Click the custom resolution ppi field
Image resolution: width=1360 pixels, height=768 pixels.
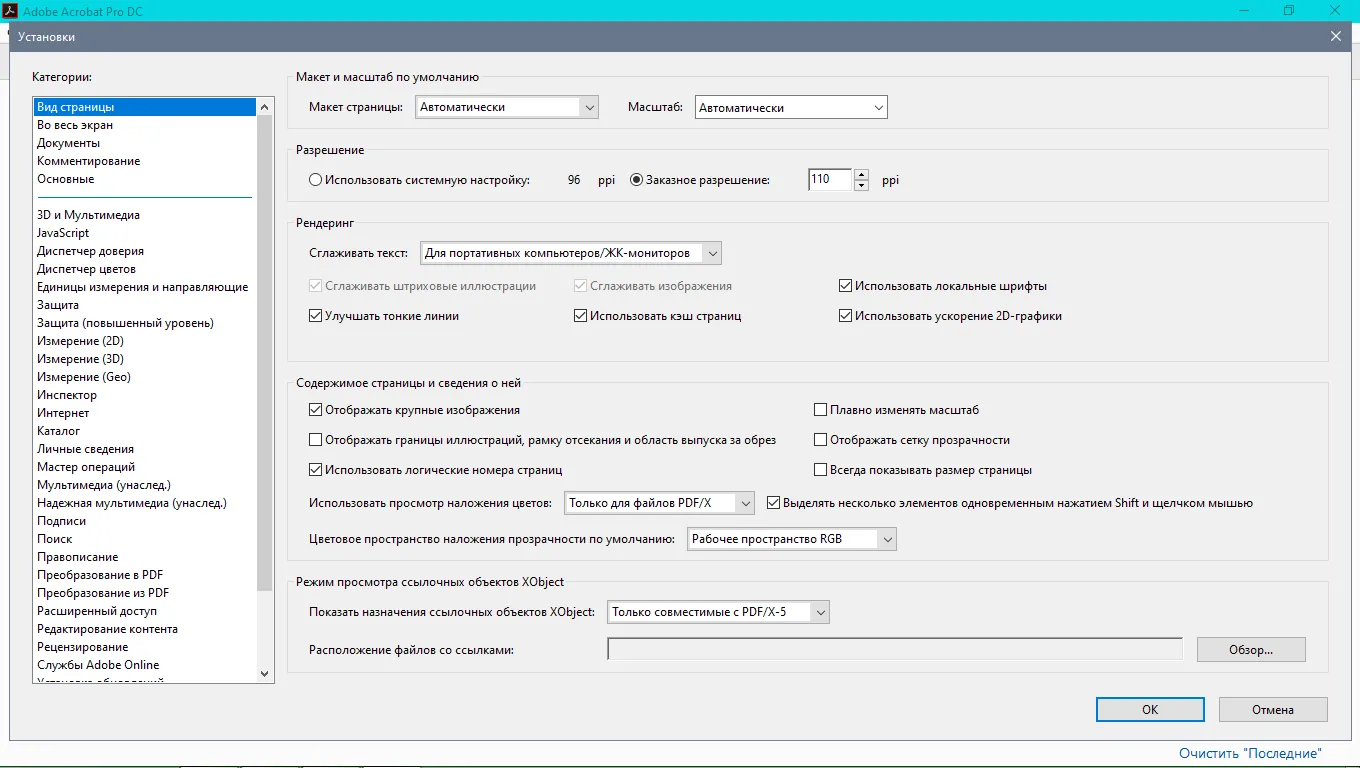tap(829, 180)
